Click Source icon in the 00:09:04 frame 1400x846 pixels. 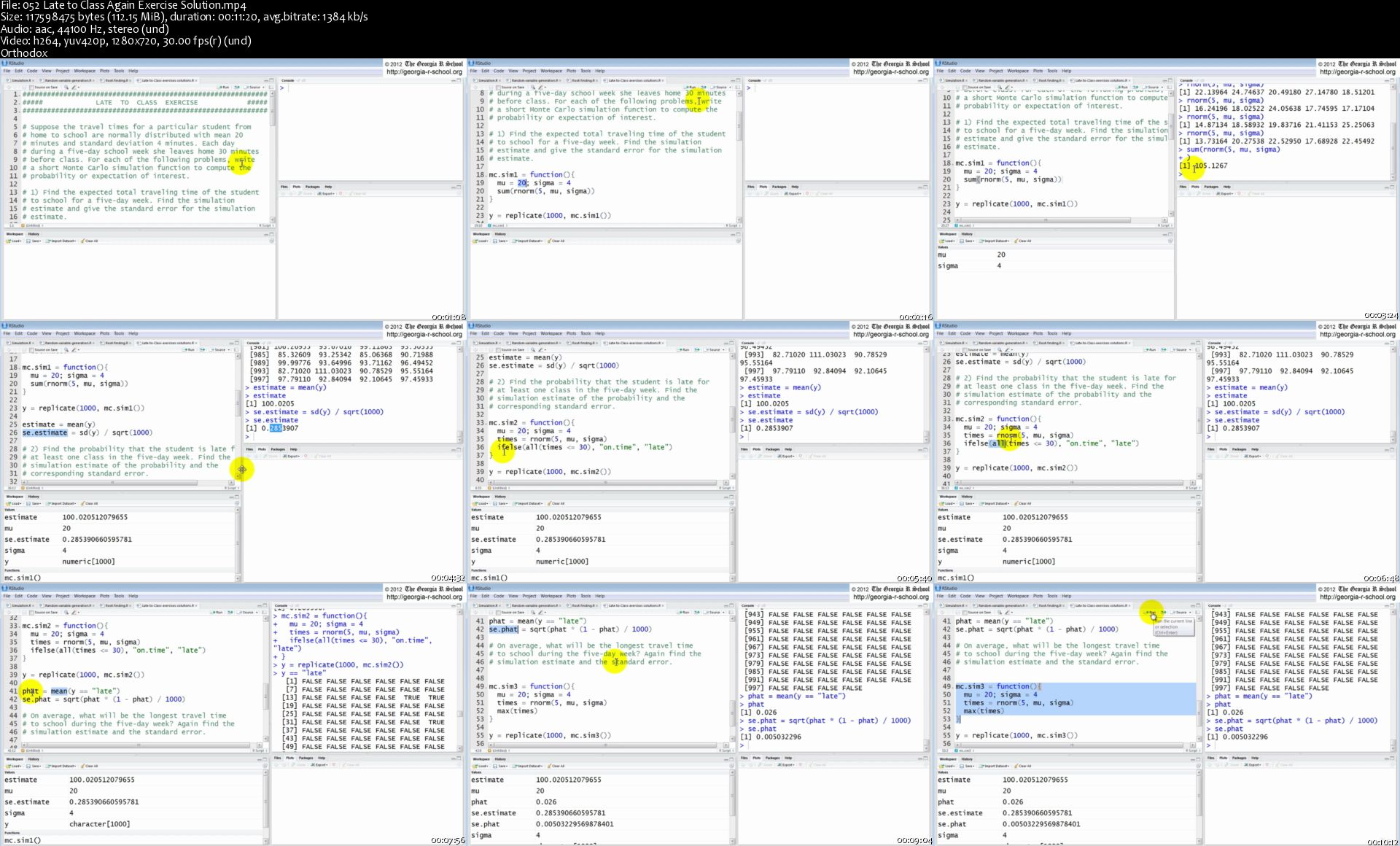click(x=707, y=612)
